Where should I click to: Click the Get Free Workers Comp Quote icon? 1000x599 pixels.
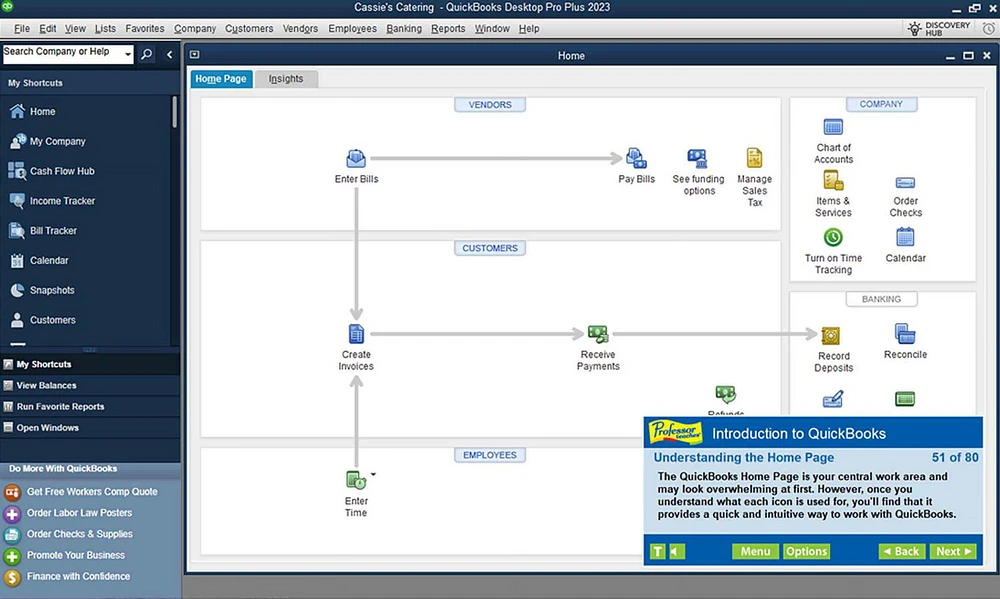coord(12,492)
